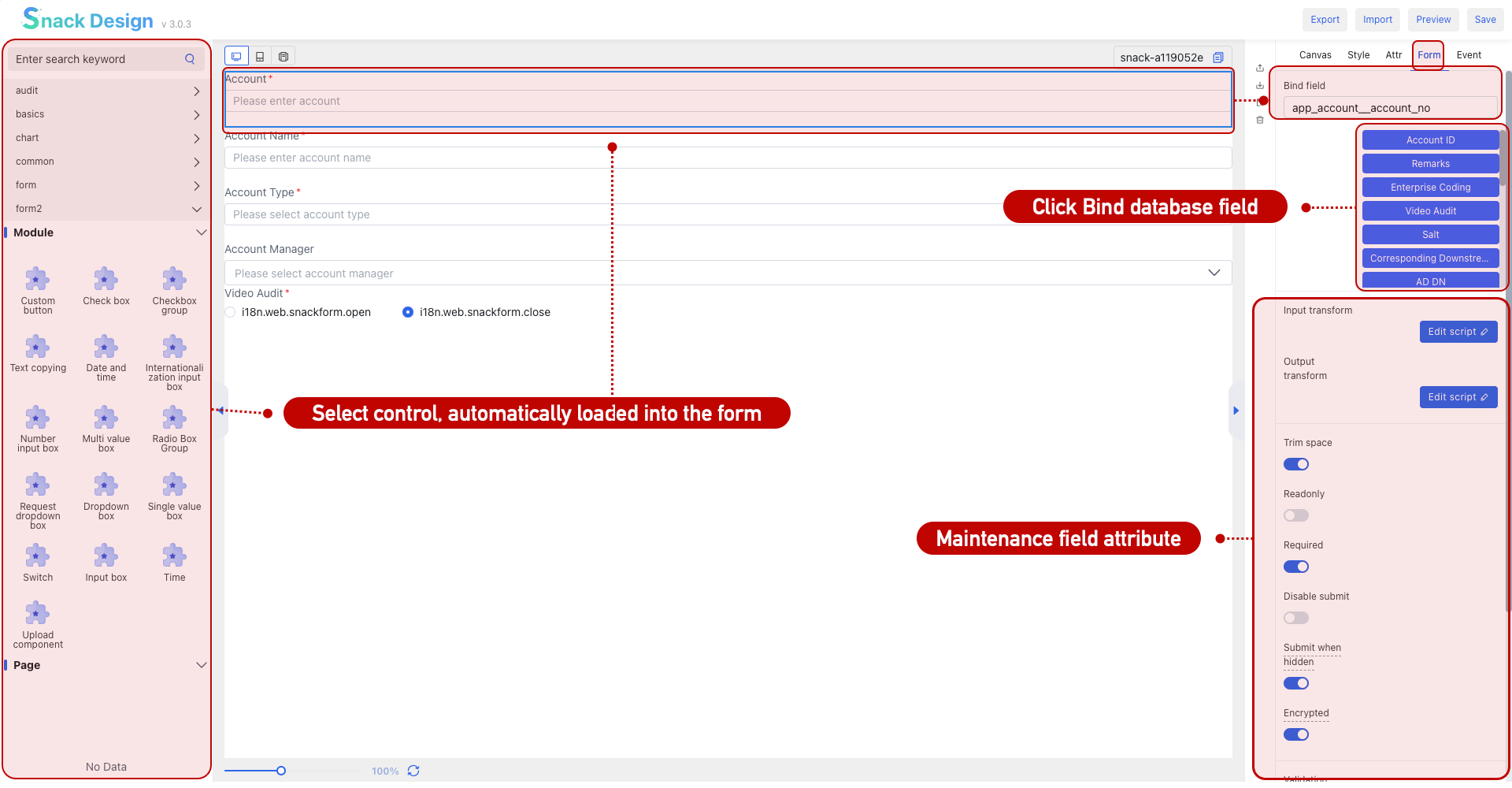Click the trash delete icon
Image resolution: width=1512 pixels, height=788 pixels.
pyautogui.click(x=1260, y=121)
